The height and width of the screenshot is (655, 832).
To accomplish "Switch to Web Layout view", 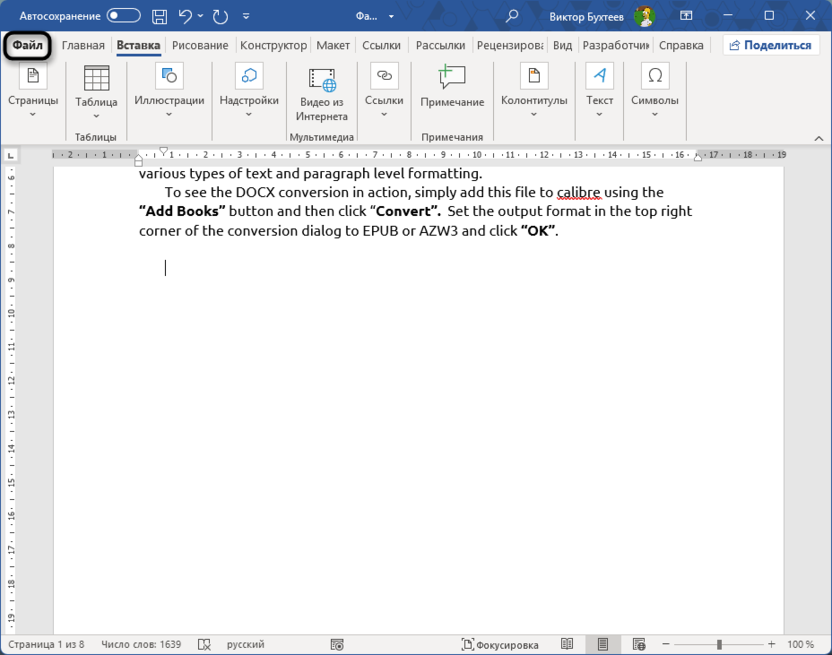I will [x=639, y=645].
